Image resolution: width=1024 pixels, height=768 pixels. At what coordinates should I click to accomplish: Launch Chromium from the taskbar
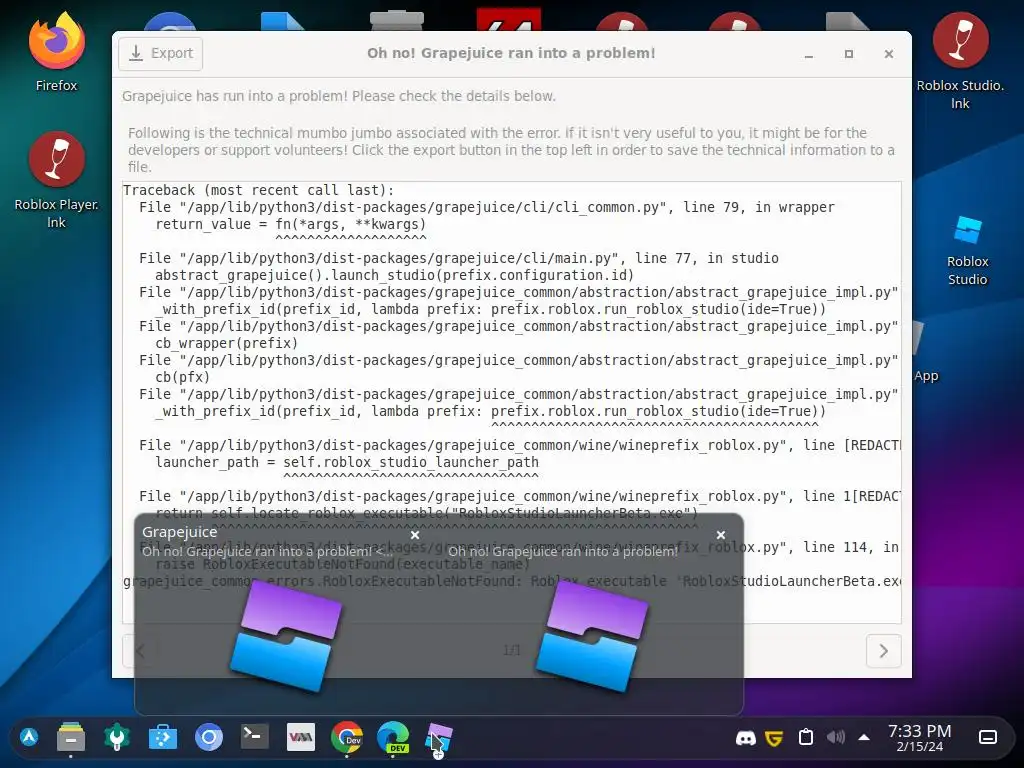pos(209,737)
